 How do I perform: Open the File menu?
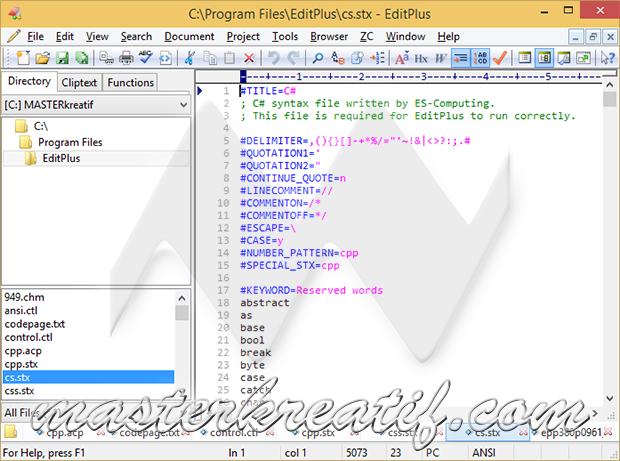35,36
